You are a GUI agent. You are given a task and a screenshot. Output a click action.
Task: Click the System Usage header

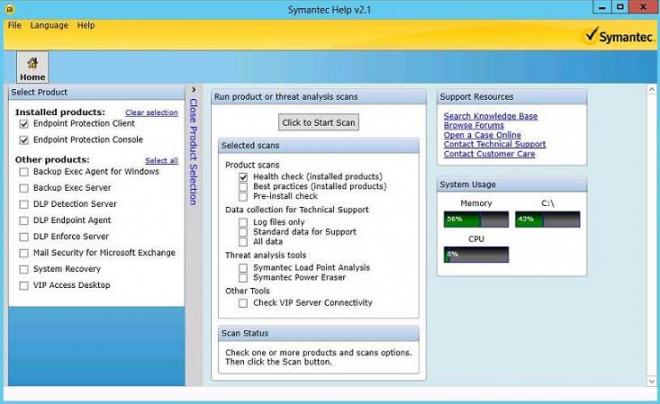point(512,185)
